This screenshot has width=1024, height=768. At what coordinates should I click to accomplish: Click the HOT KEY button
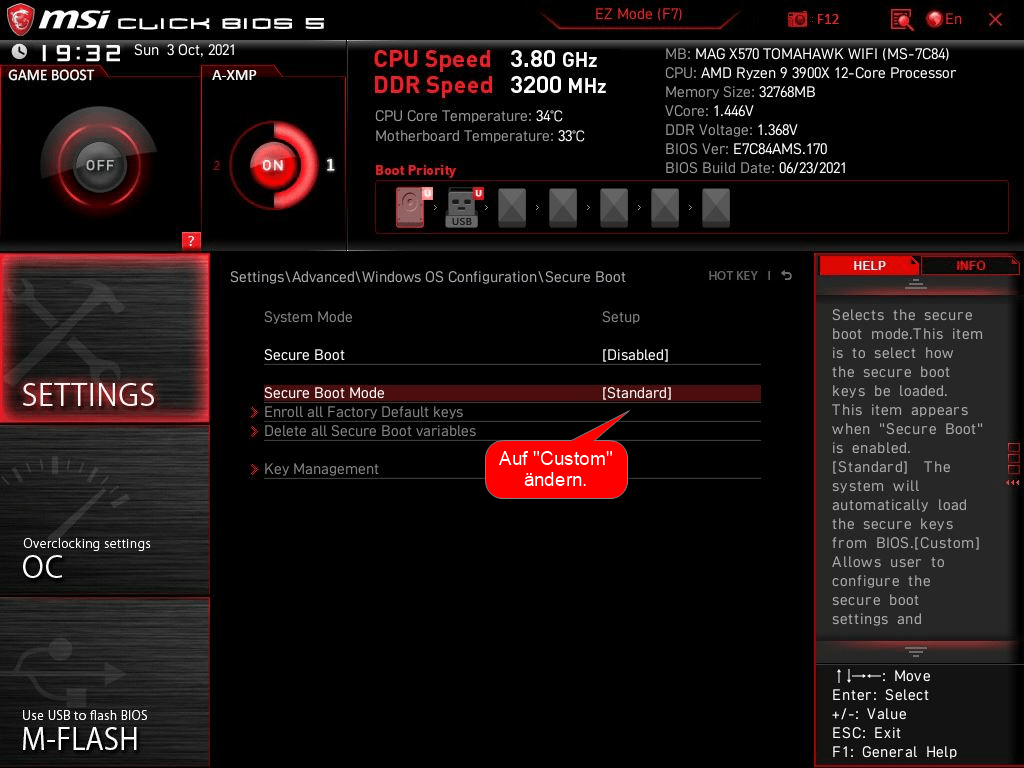point(733,276)
